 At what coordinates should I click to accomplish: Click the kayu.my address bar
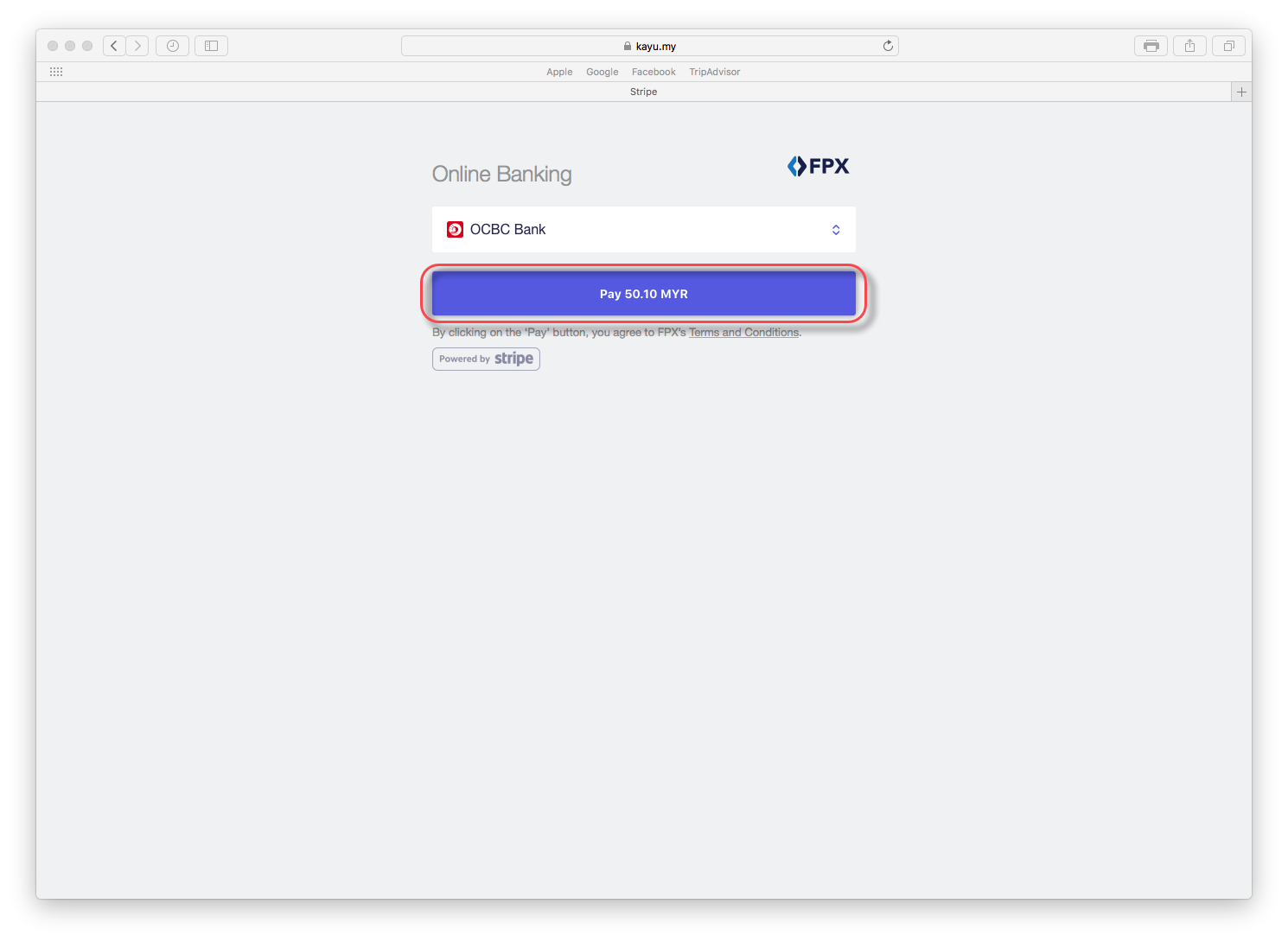(650, 46)
